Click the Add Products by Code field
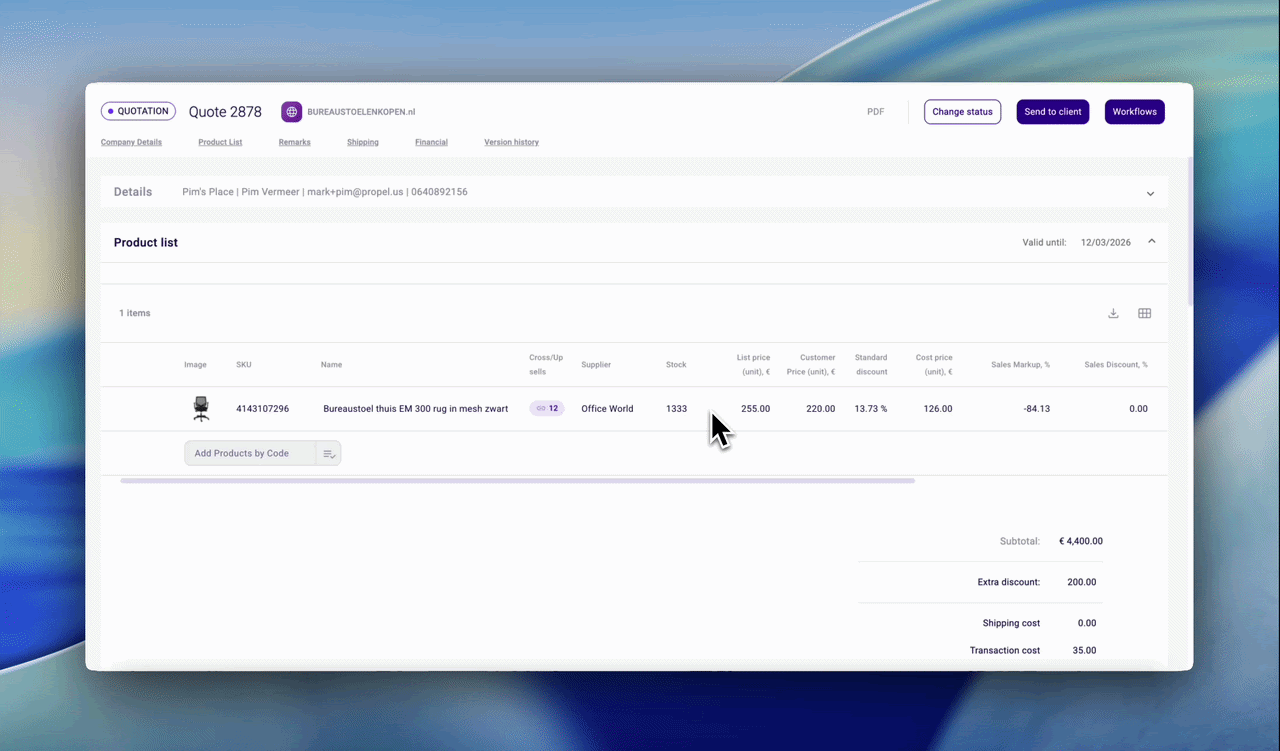 point(250,454)
